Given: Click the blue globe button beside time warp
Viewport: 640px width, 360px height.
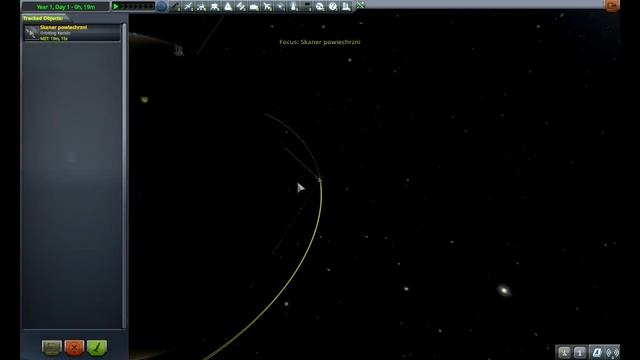Looking at the screenshot, I should (162, 6).
